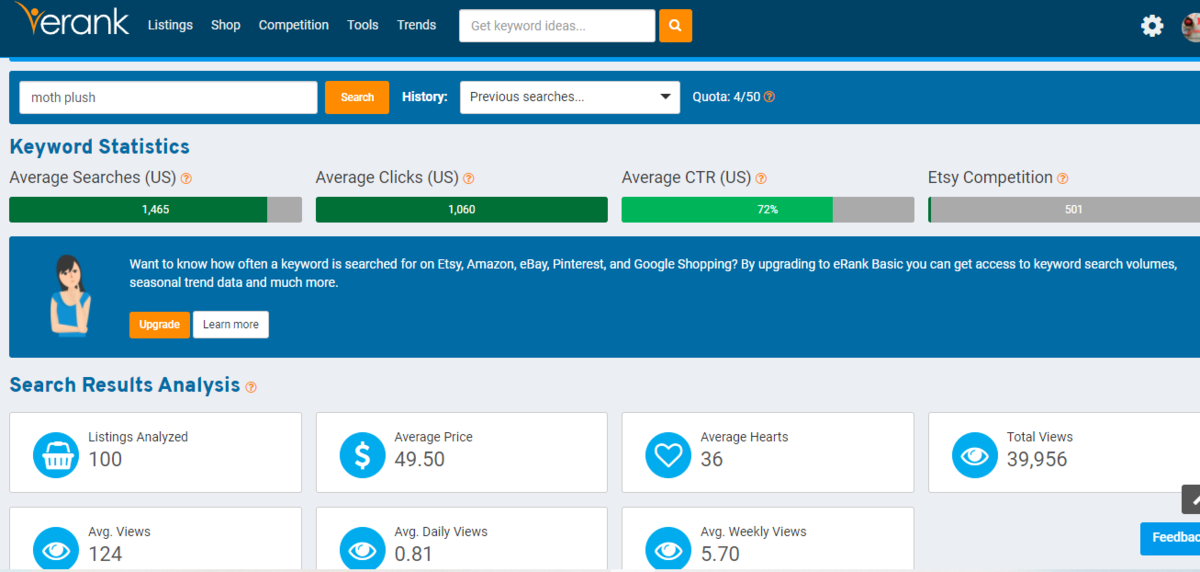Click the Average Price dollar icon
The width and height of the screenshot is (1200, 572).
(362, 455)
